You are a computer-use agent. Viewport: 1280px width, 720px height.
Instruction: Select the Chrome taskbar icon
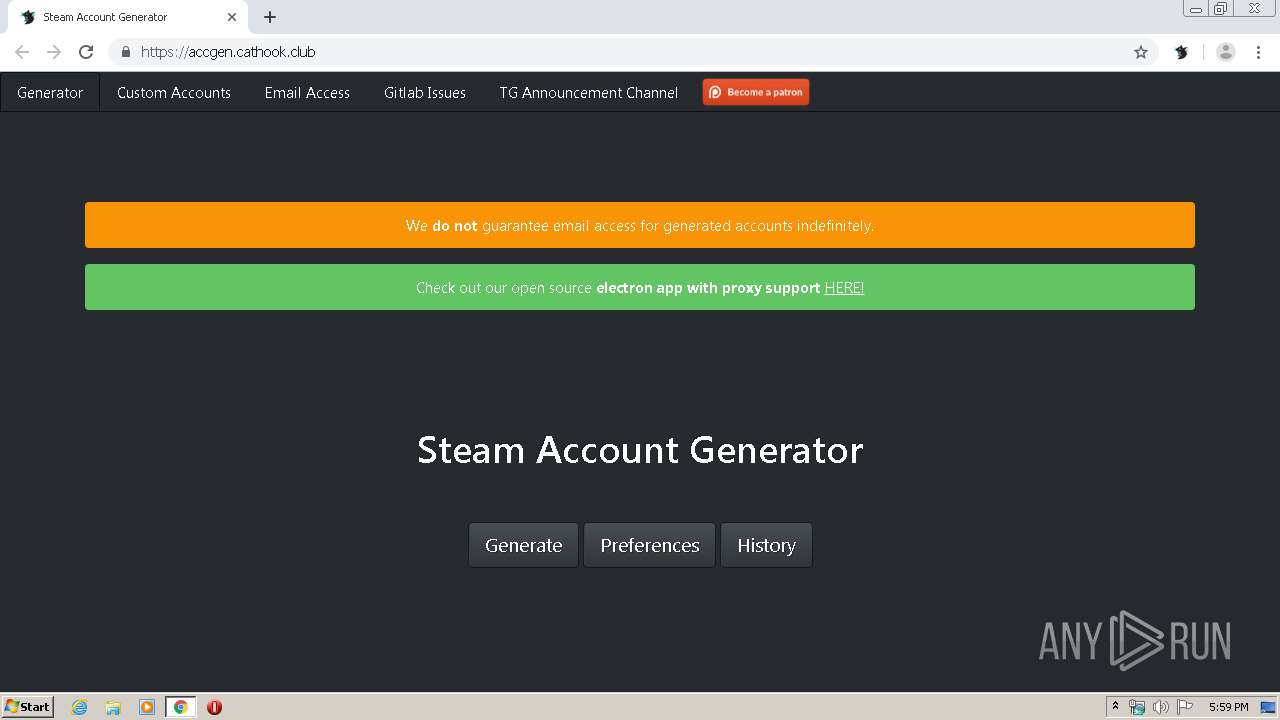tap(180, 707)
